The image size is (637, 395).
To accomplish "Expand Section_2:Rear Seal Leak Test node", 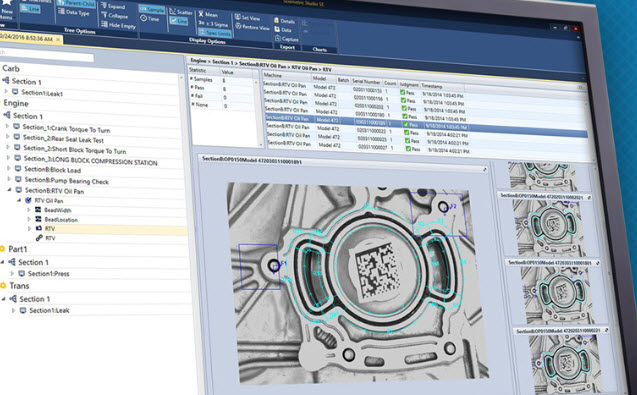I will (x=7, y=137).
